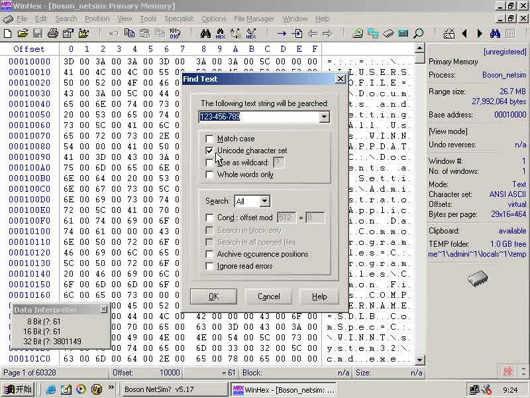
Task: Close the Data Interpreter panel
Action: tap(103, 309)
